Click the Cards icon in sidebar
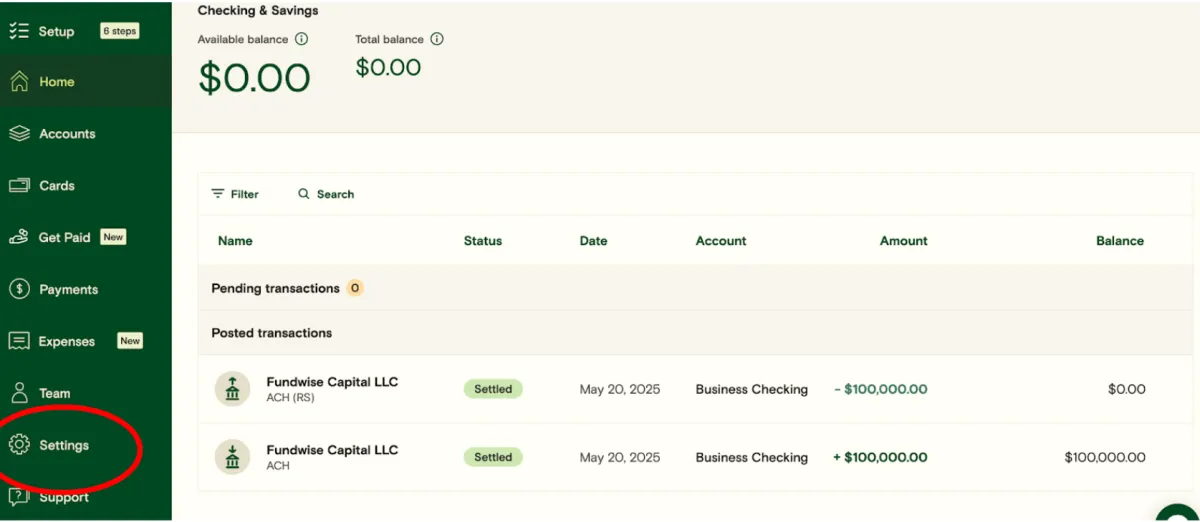The image size is (1200, 522). 19,186
